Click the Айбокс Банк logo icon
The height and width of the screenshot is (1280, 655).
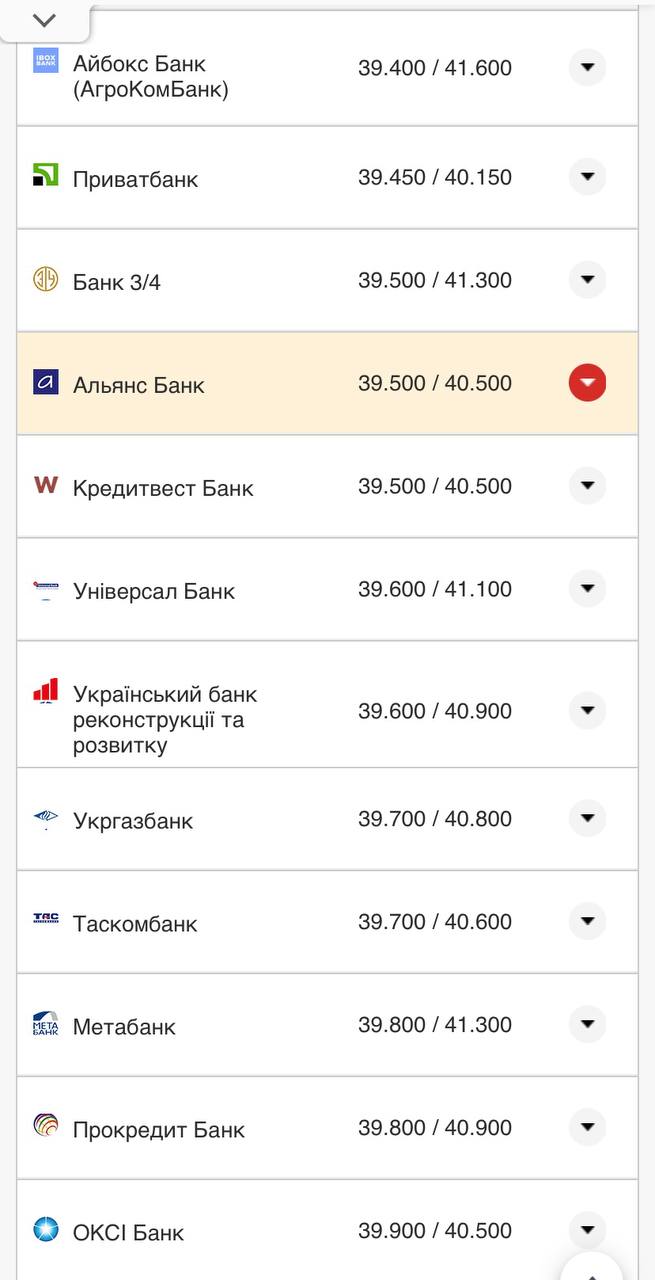pos(47,62)
